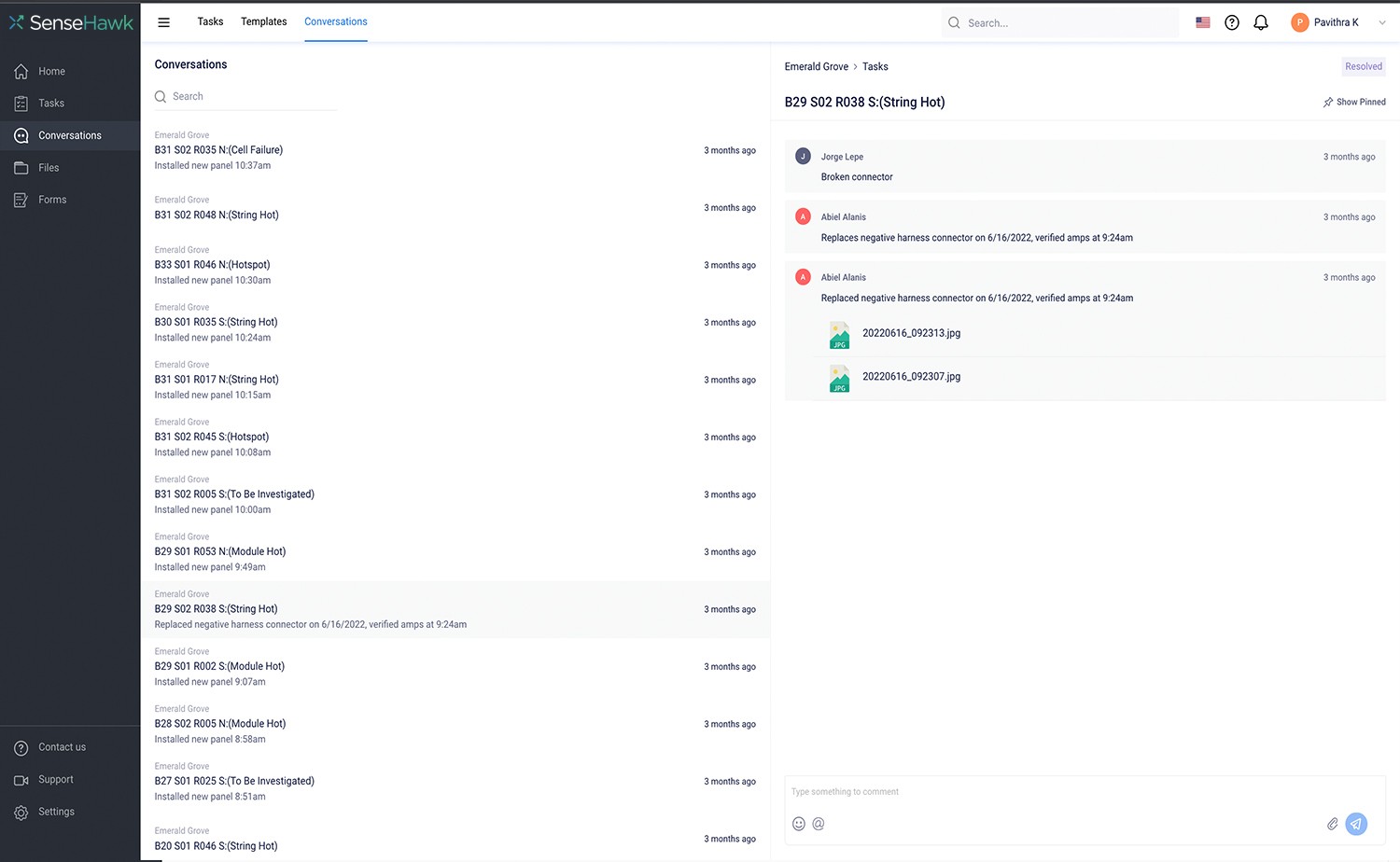The width and height of the screenshot is (1400, 862).
Task: Click the global Search field
Action: click(x=1060, y=23)
